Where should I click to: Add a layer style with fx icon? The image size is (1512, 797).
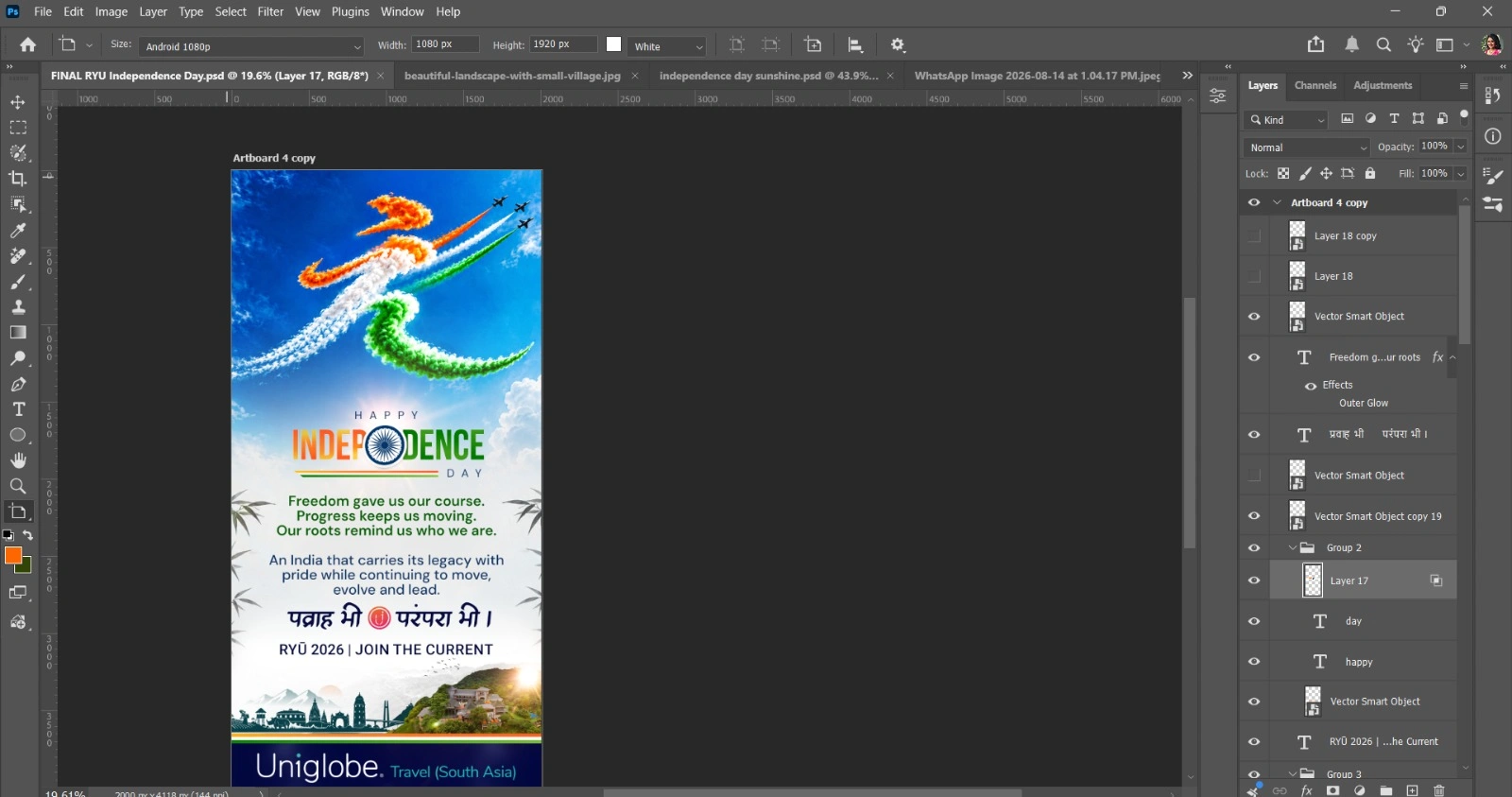(x=1307, y=790)
